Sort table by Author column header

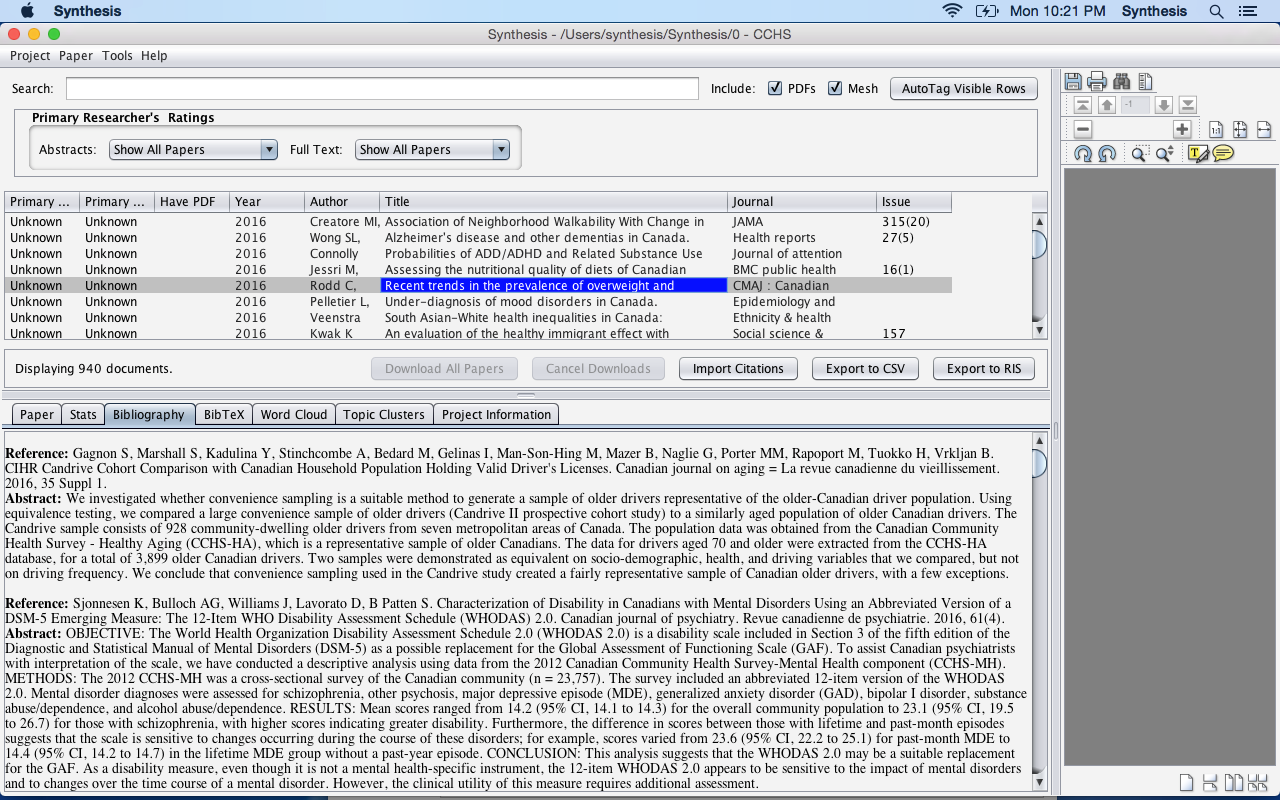[x=342, y=201]
